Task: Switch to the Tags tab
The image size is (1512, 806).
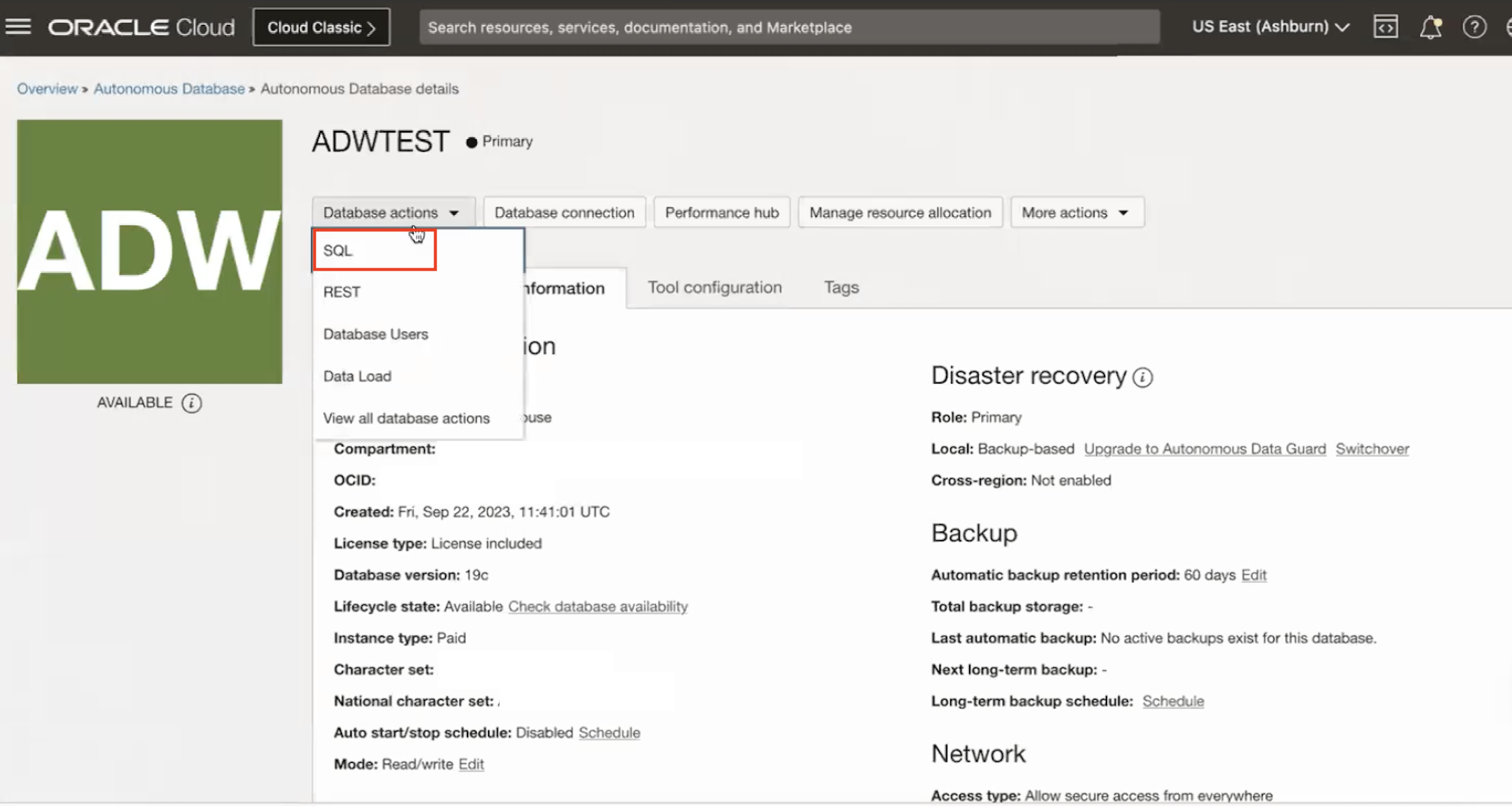Action: click(841, 287)
